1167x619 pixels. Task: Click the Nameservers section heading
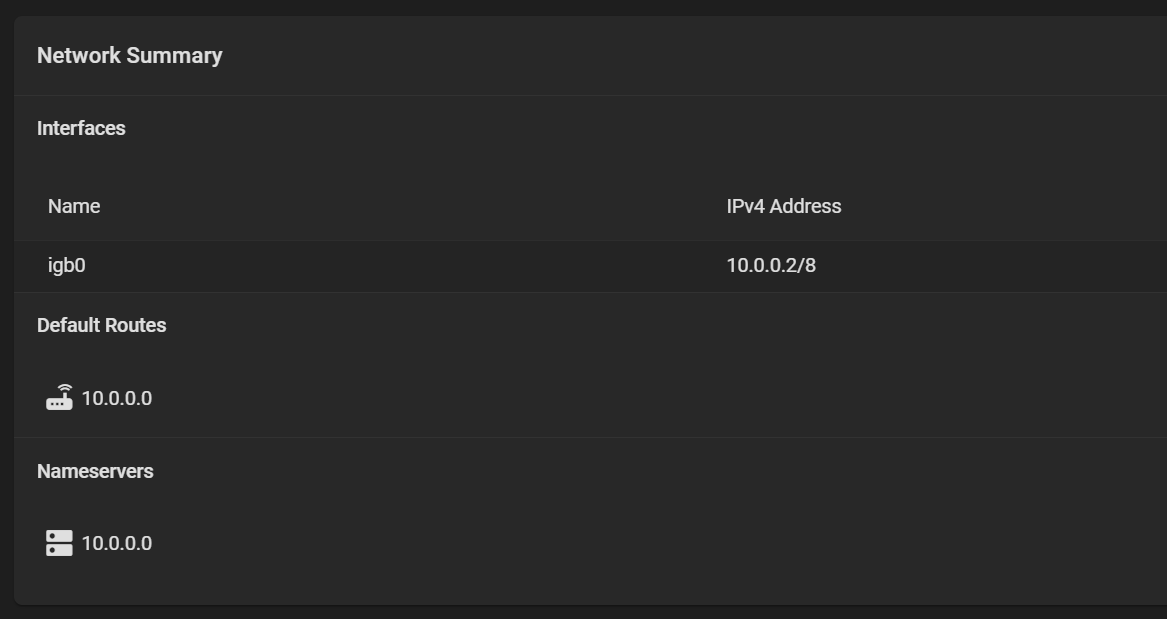click(x=95, y=471)
